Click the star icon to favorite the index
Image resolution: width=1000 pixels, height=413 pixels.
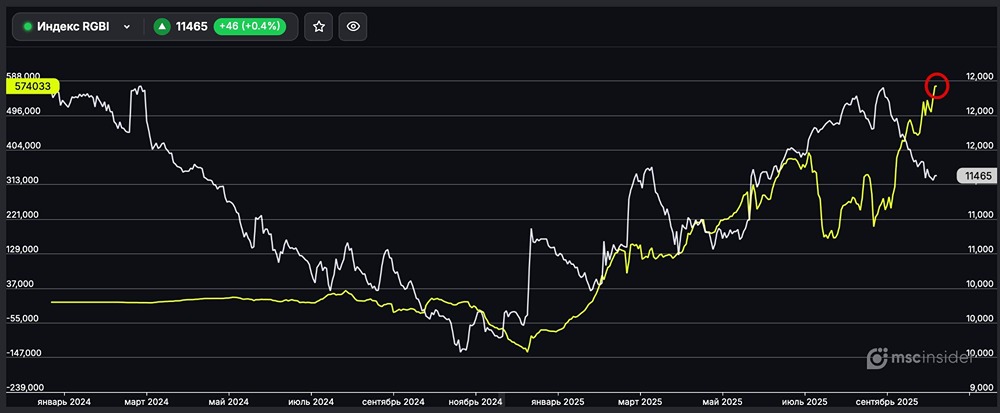pos(319,27)
